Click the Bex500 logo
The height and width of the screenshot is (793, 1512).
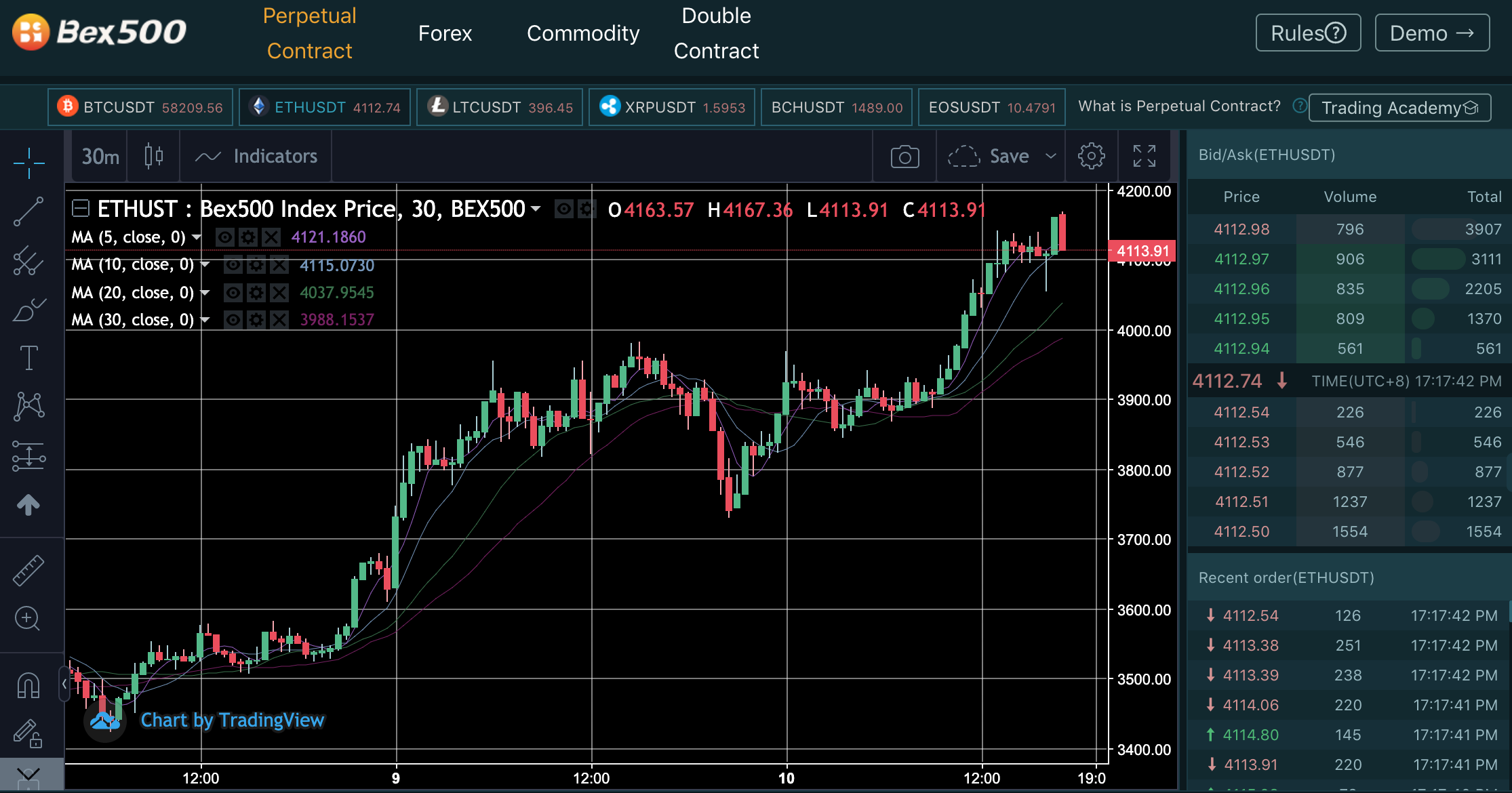pos(99,32)
